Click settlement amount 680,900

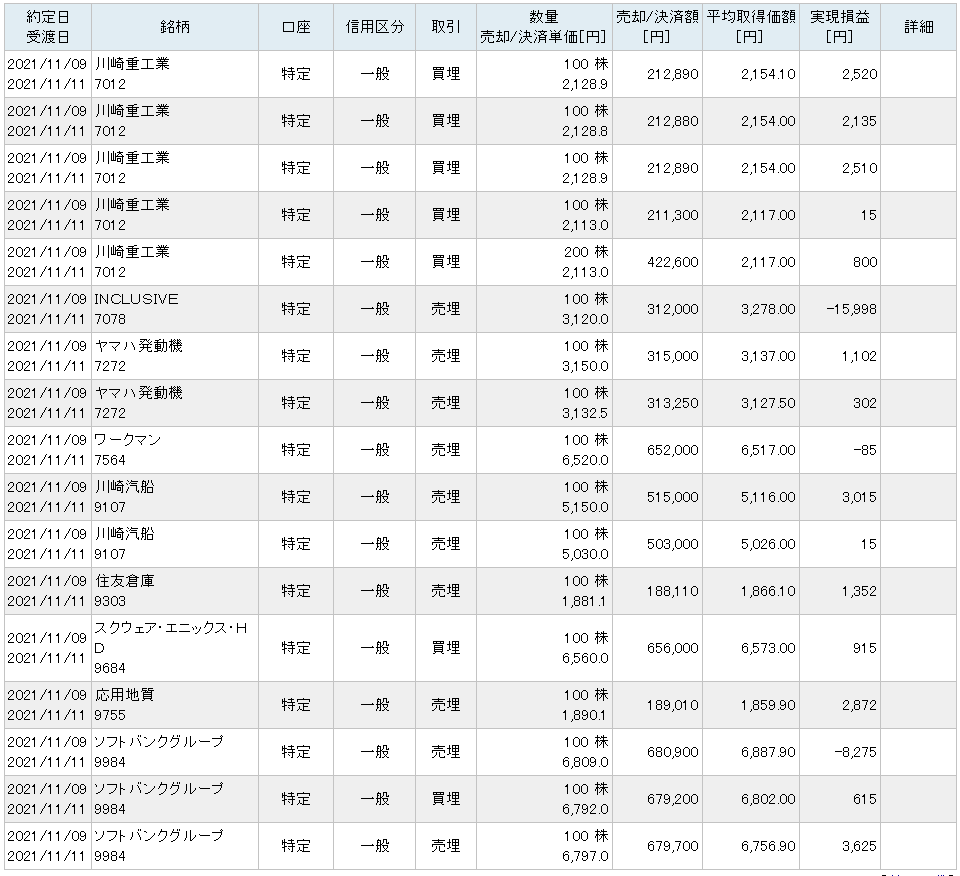coord(672,752)
